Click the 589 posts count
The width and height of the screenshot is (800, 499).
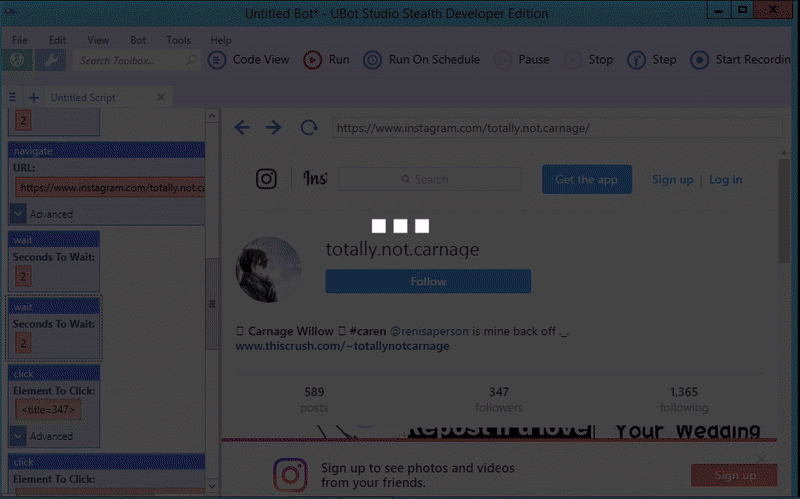(314, 400)
